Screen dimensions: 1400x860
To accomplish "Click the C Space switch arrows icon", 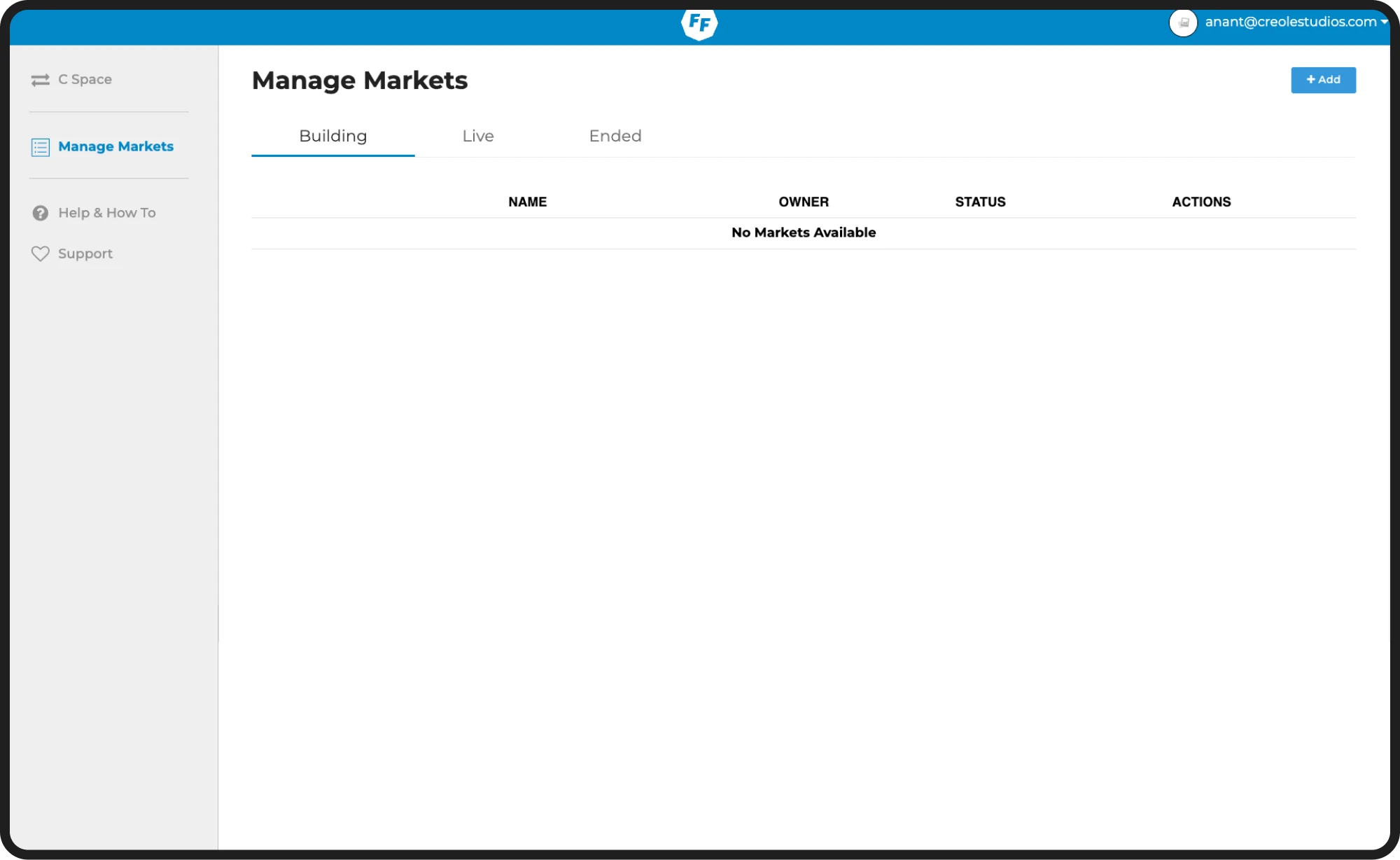I will coord(41,80).
